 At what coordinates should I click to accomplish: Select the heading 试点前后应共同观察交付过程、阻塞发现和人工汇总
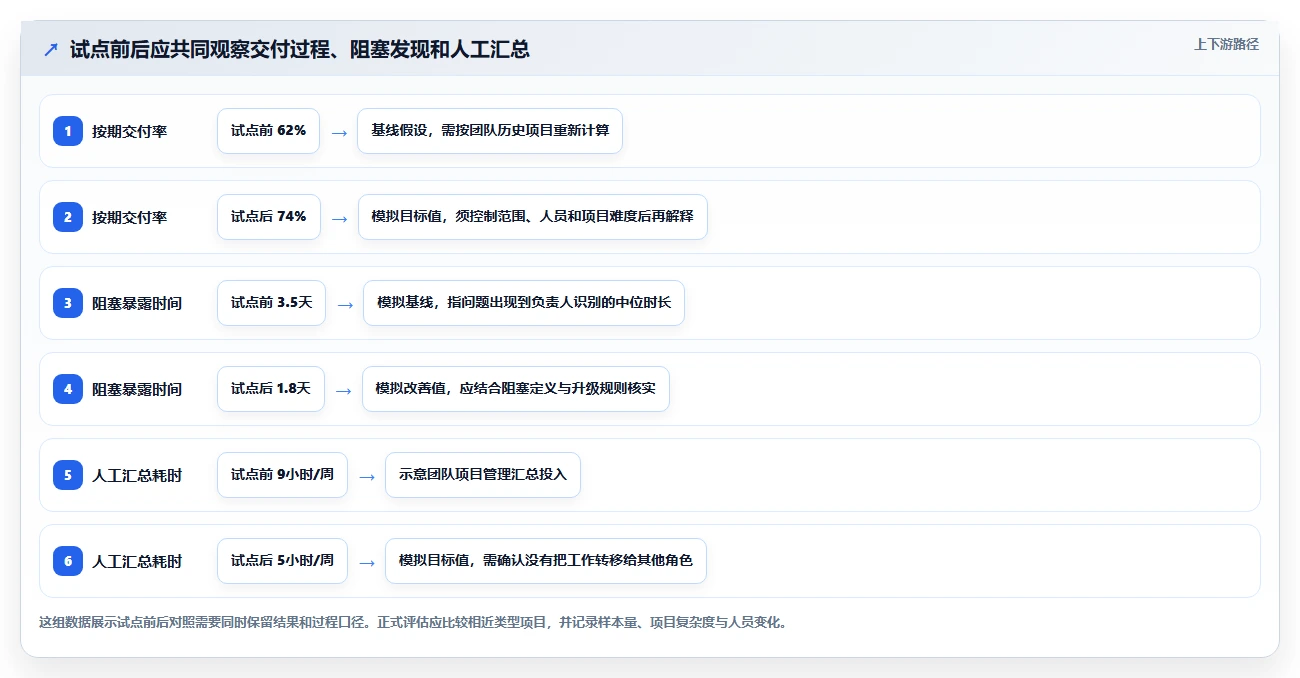point(300,49)
